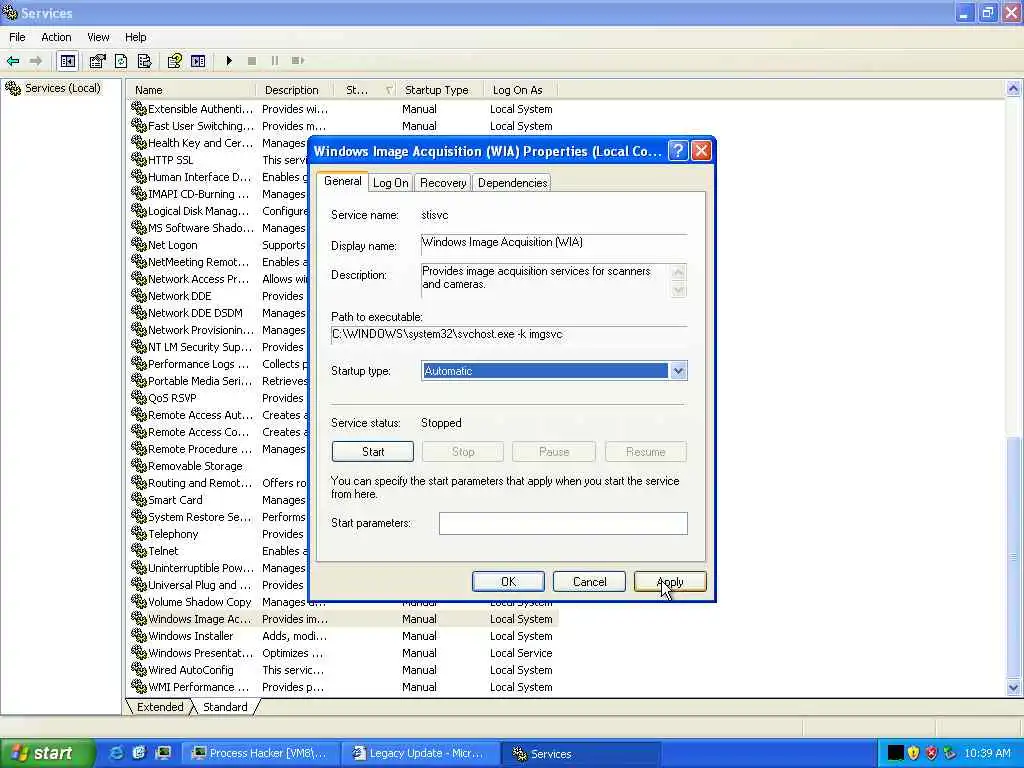Click the security shield tray icon

click(914, 753)
